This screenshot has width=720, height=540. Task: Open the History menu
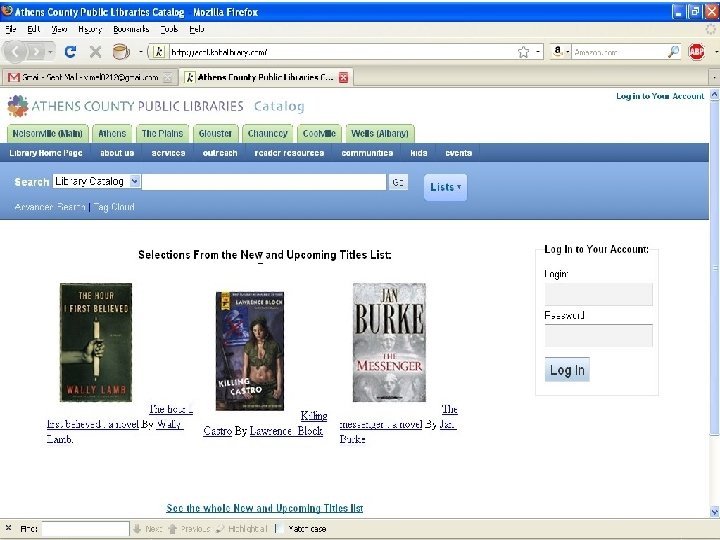[90, 29]
